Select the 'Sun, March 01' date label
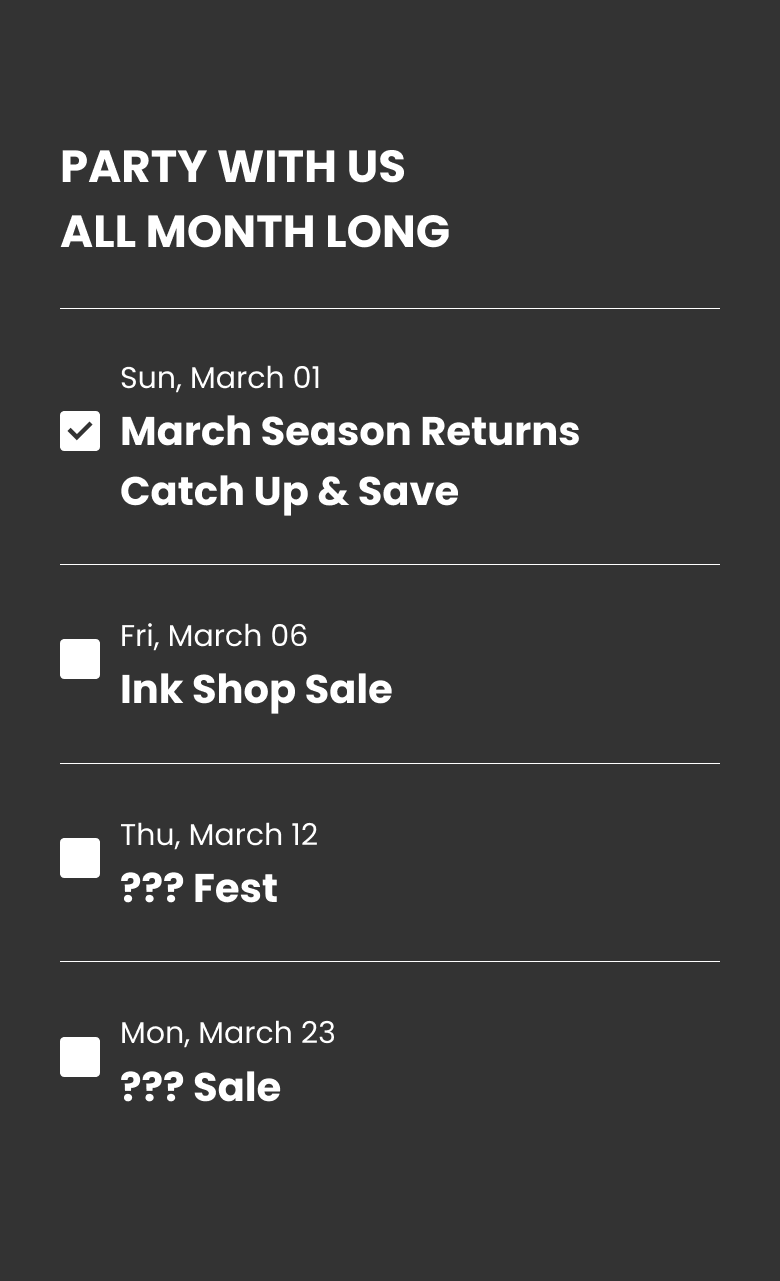This screenshot has height=1281, width=780. tap(220, 378)
